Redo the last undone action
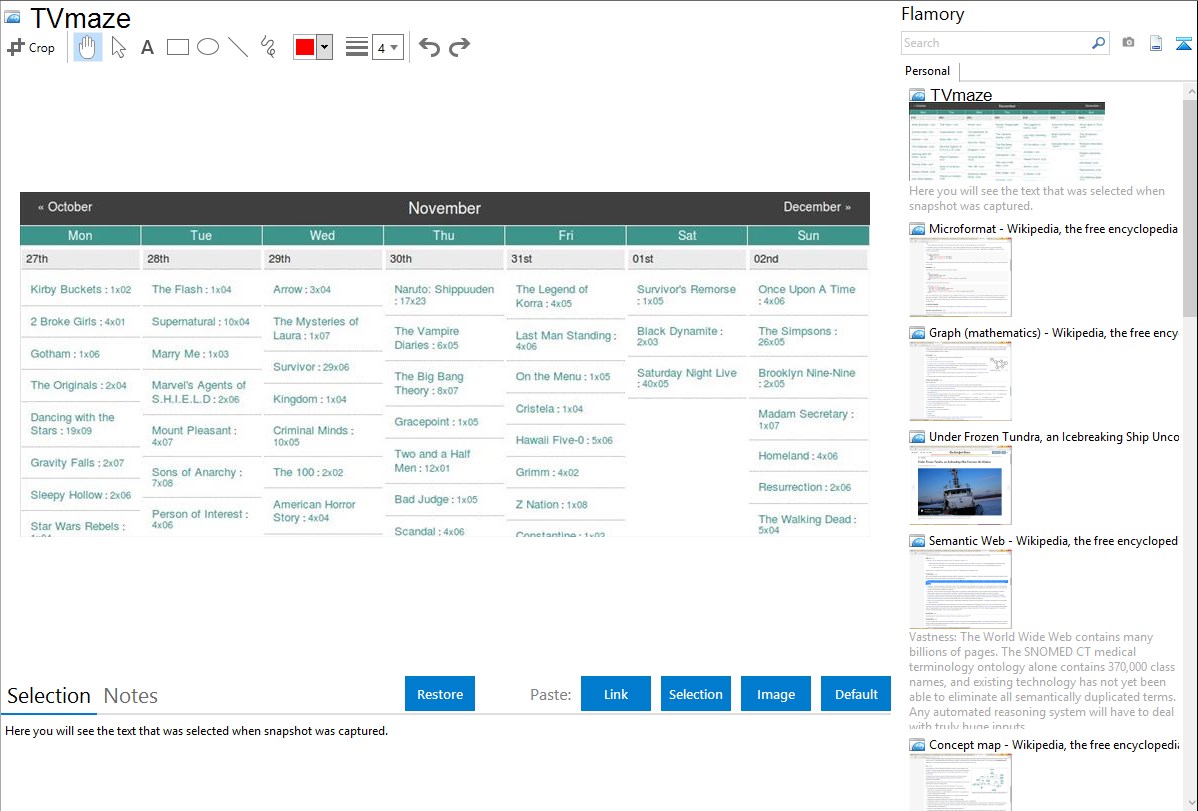This screenshot has height=811, width=1198. tap(459, 47)
